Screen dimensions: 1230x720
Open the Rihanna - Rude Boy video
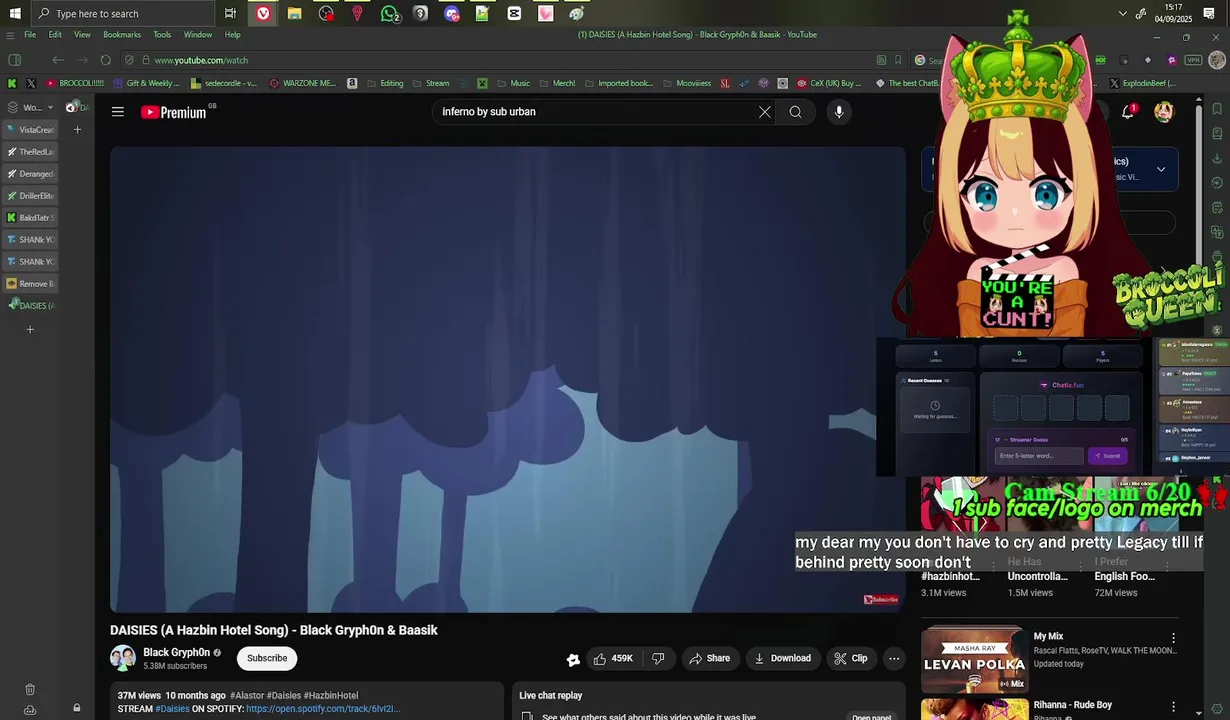(x=1073, y=705)
